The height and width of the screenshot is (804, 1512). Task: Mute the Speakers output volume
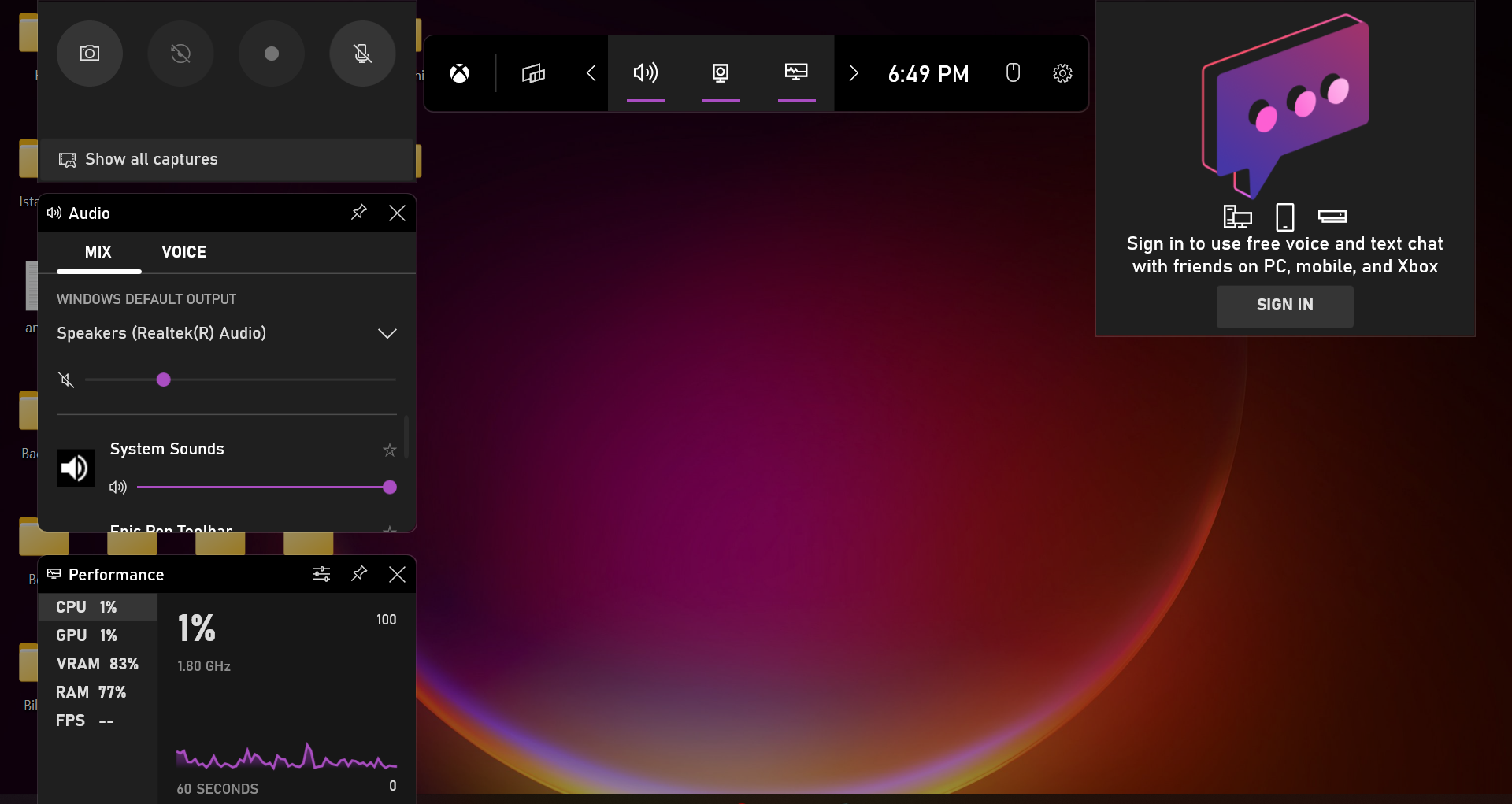pos(67,380)
